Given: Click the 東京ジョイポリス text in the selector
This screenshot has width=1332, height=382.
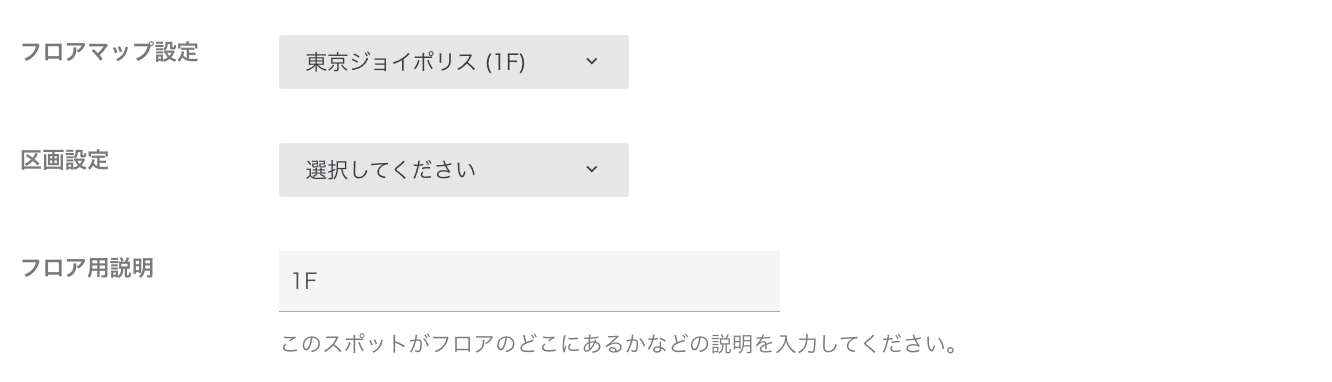Looking at the screenshot, I should pyautogui.click(x=391, y=62).
